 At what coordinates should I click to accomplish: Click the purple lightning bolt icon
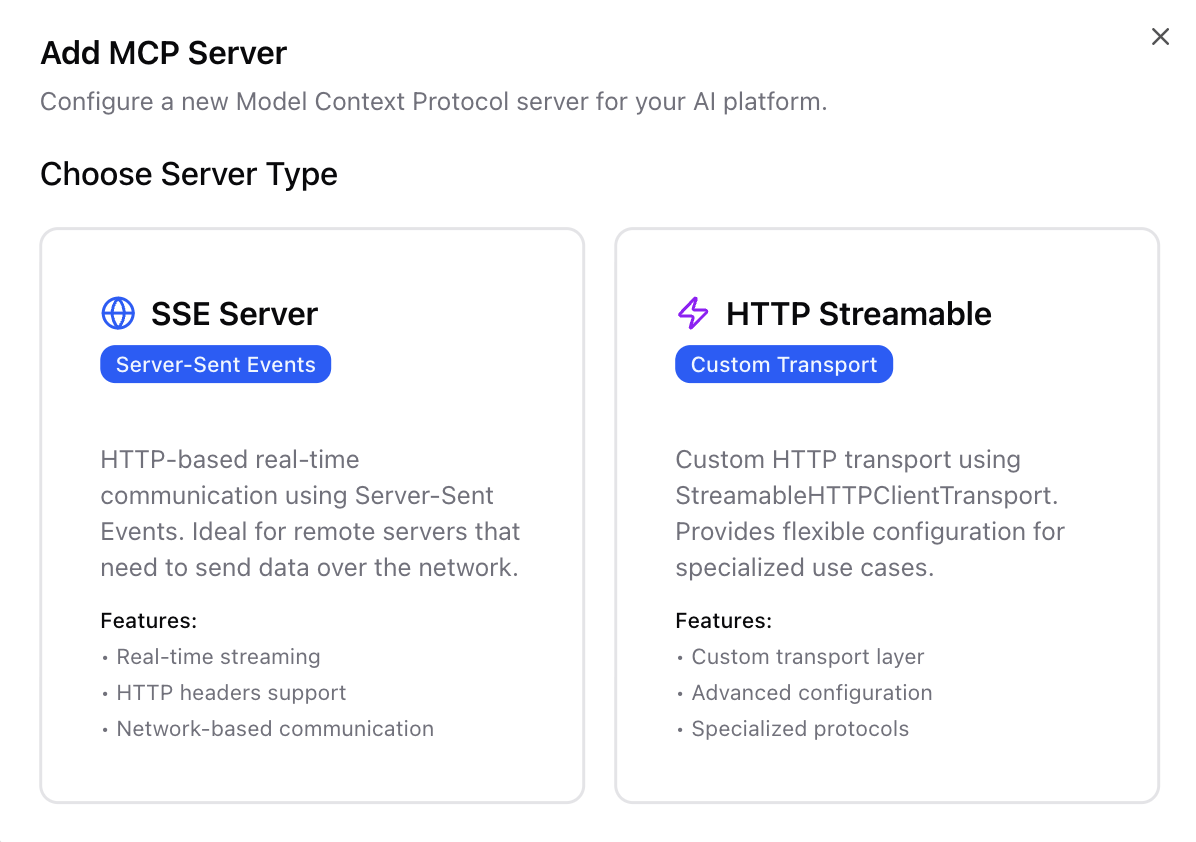691,313
